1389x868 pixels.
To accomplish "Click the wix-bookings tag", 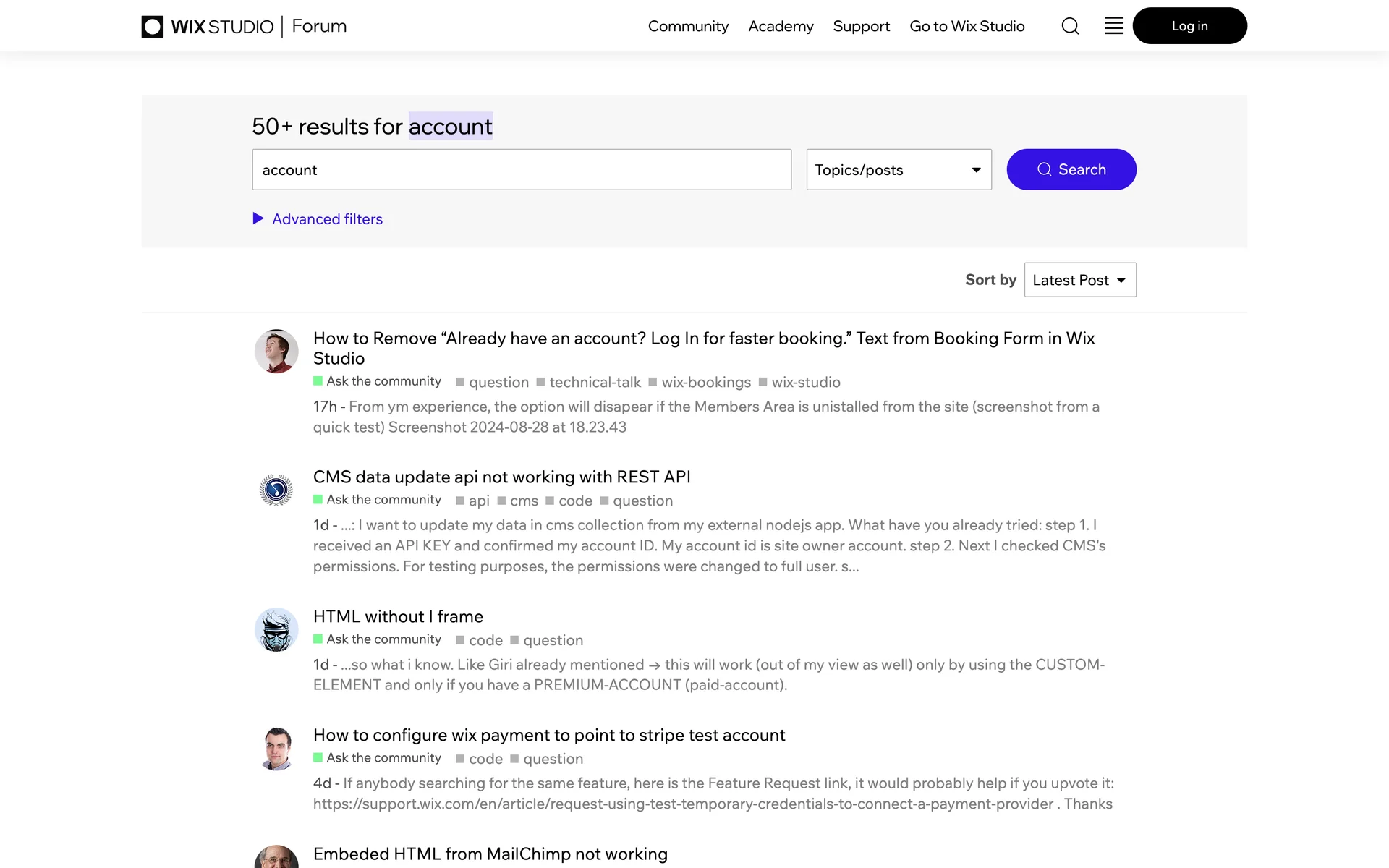I will coord(705,382).
